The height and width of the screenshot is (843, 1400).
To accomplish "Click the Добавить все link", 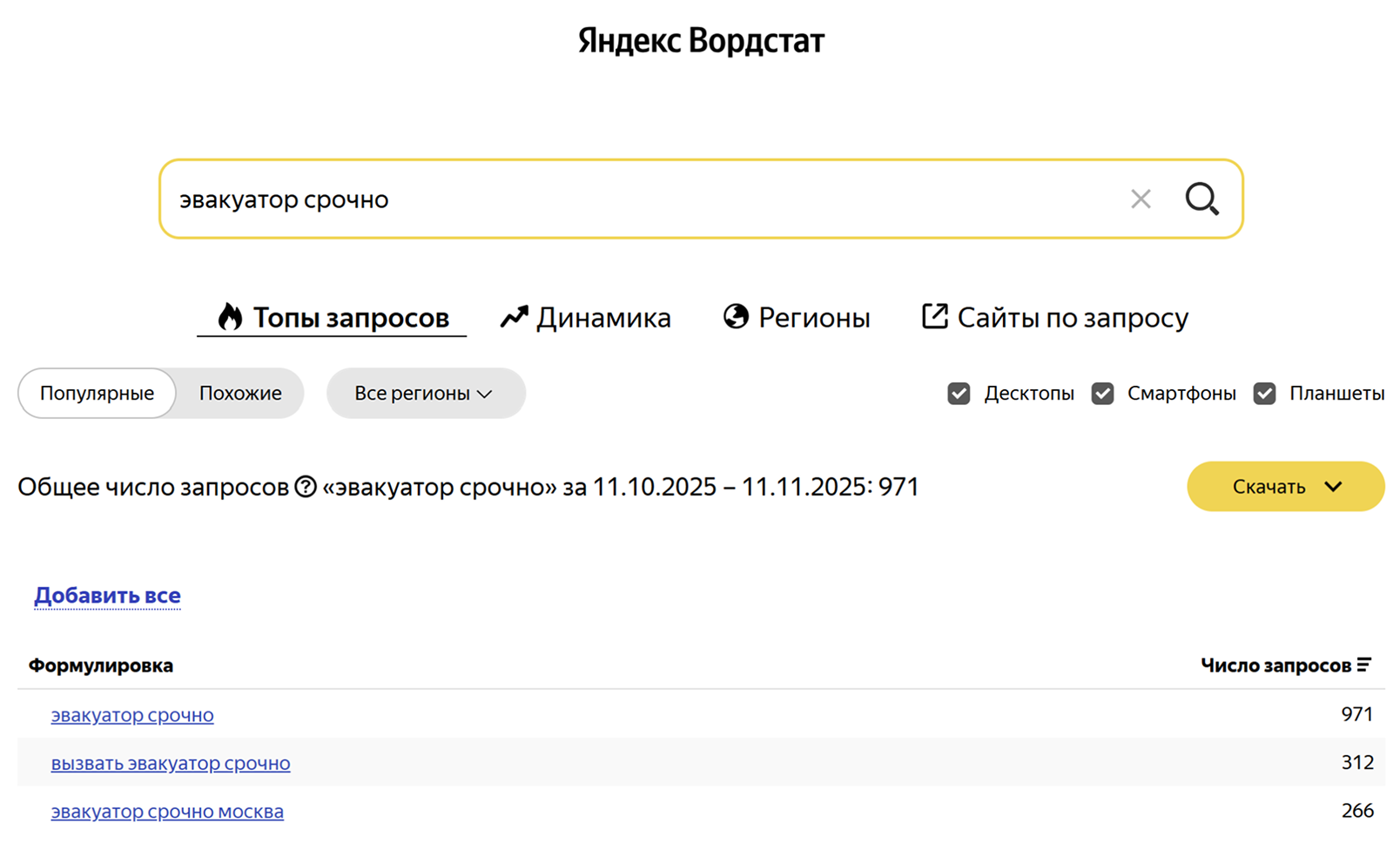I will [106, 595].
